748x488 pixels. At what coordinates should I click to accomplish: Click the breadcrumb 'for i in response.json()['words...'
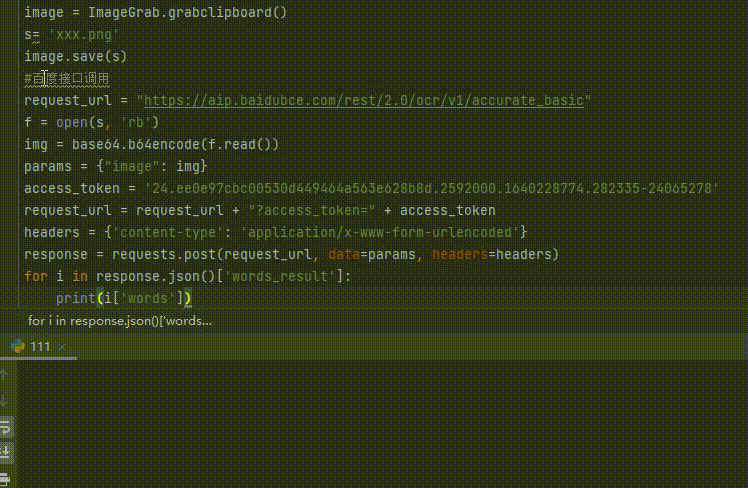tap(120, 321)
